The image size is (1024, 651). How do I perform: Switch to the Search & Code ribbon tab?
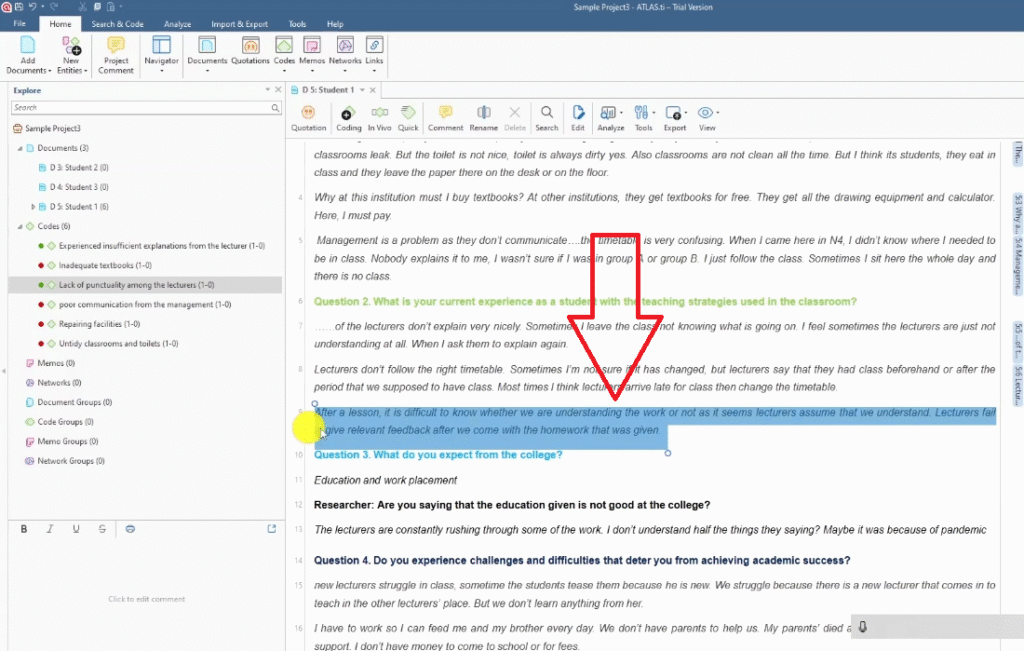[117, 23]
